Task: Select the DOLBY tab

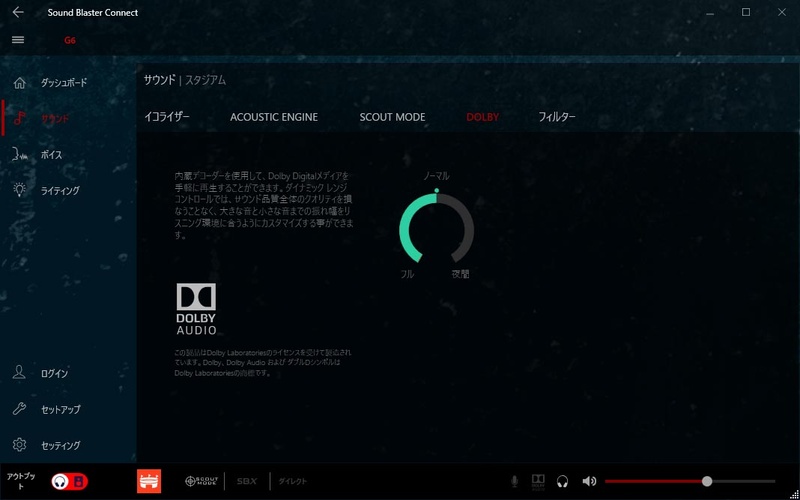Action: pyautogui.click(x=483, y=117)
